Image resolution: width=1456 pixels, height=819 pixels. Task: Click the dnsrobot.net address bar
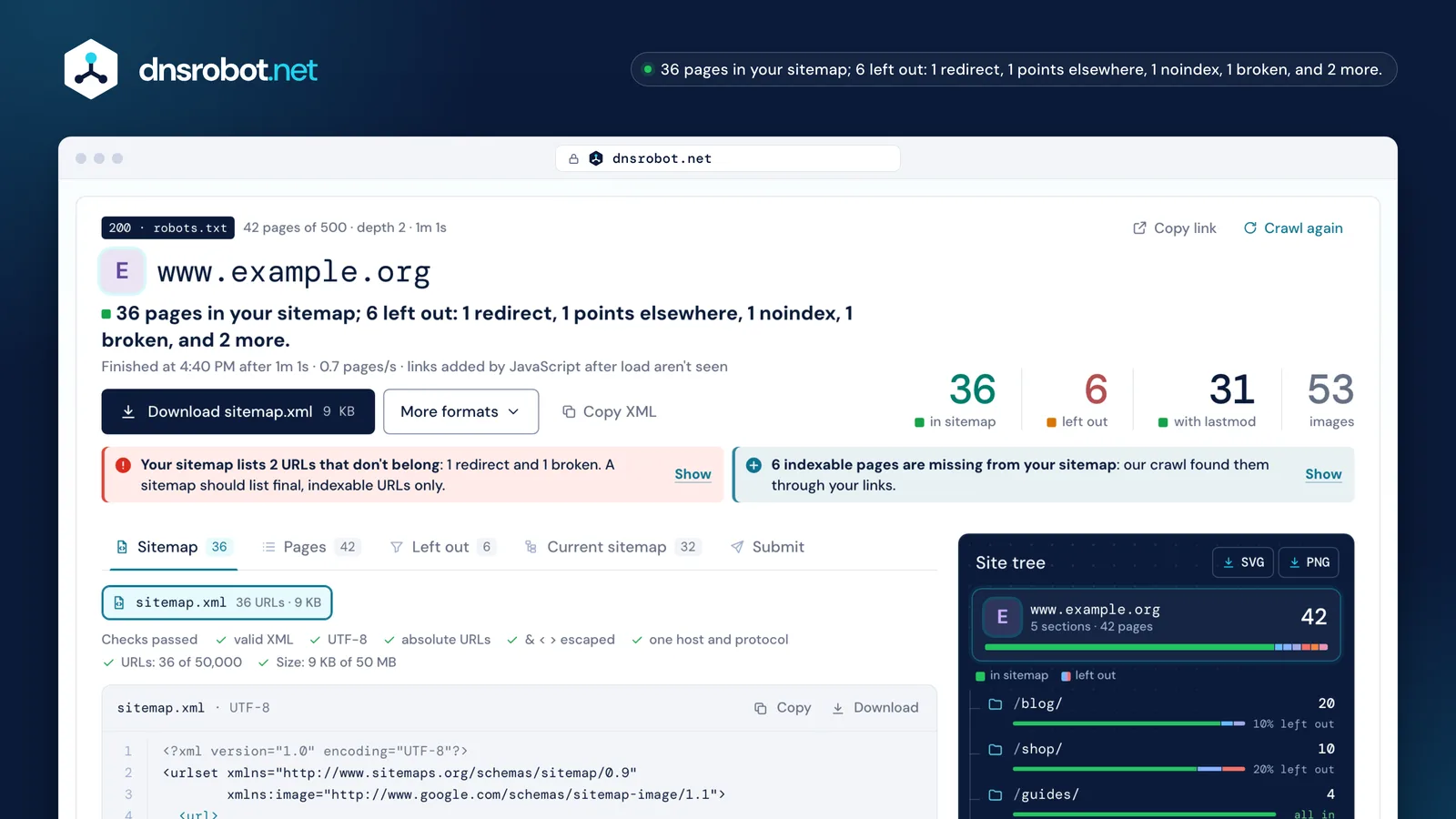(728, 158)
